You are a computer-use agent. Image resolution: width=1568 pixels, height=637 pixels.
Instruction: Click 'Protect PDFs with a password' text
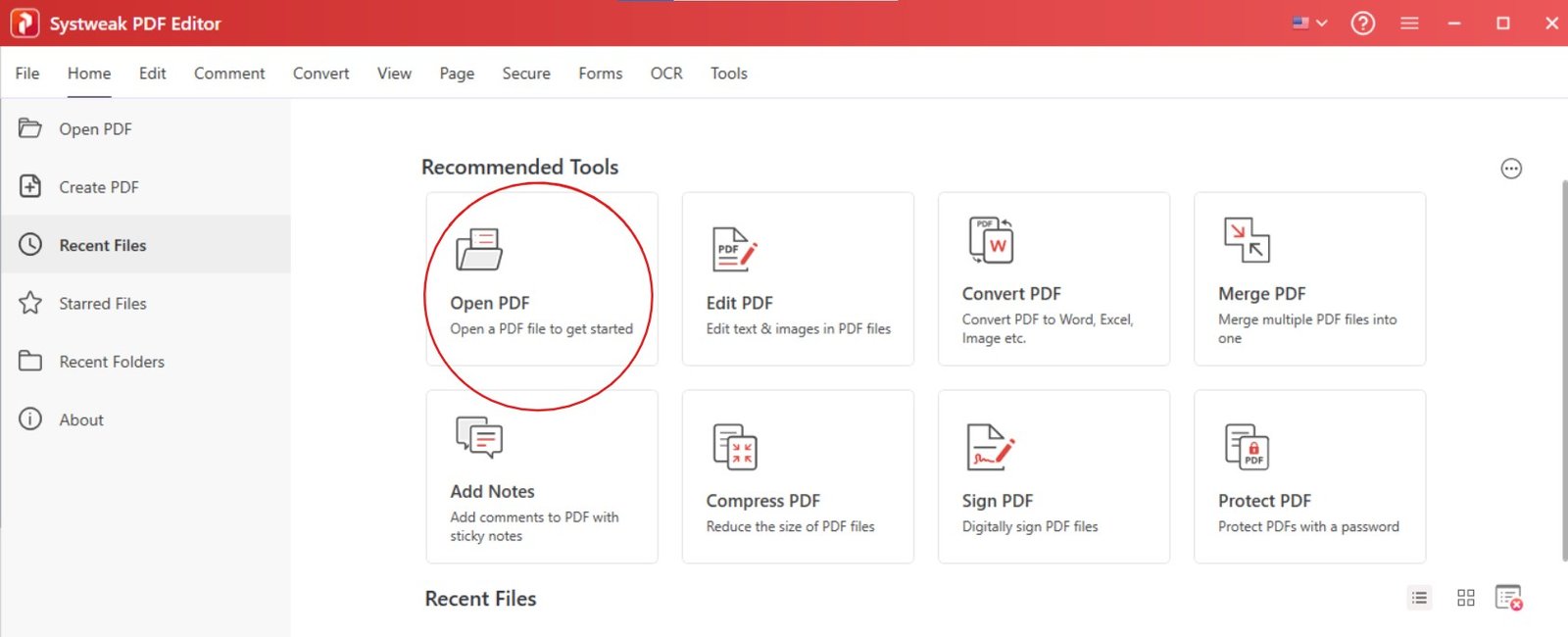(1308, 526)
